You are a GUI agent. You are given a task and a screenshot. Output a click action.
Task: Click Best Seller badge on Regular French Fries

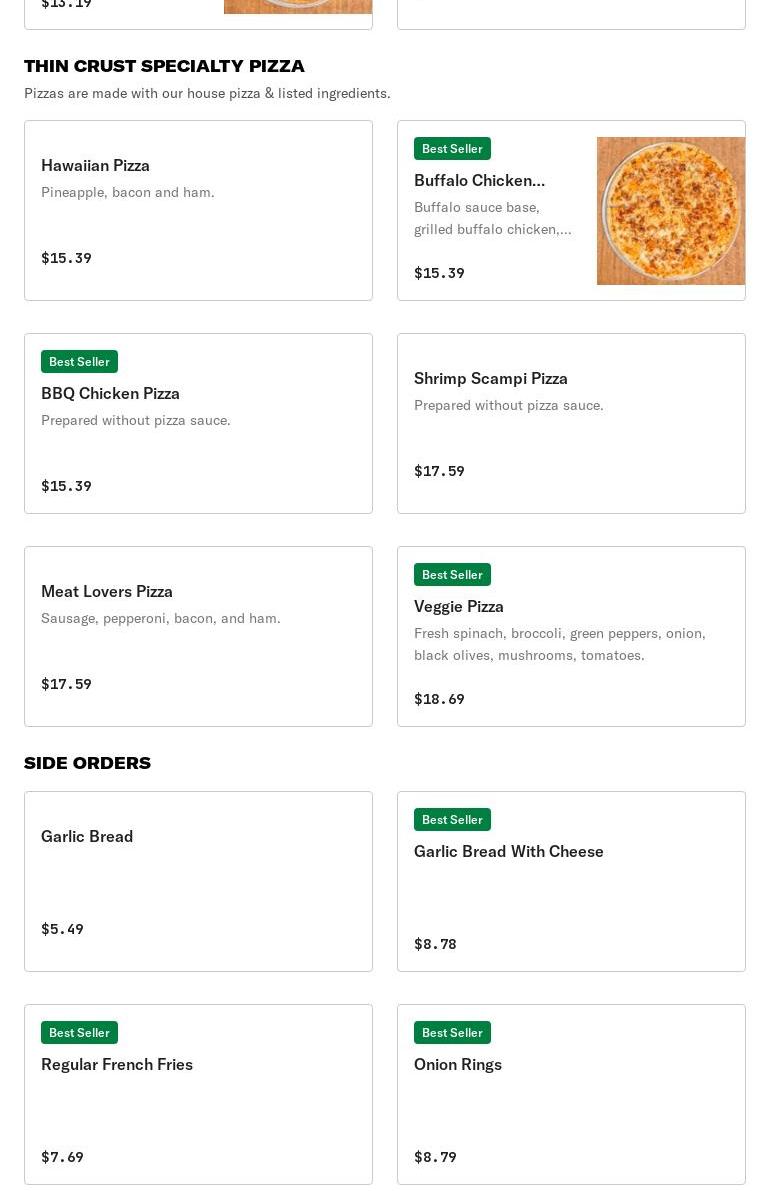(79, 1032)
